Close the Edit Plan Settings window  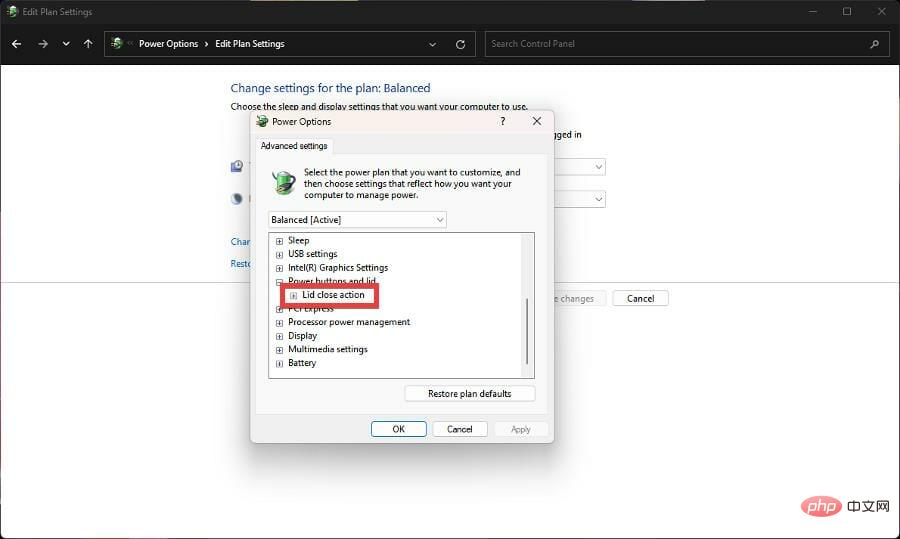pyautogui.click(x=882, y=11)
